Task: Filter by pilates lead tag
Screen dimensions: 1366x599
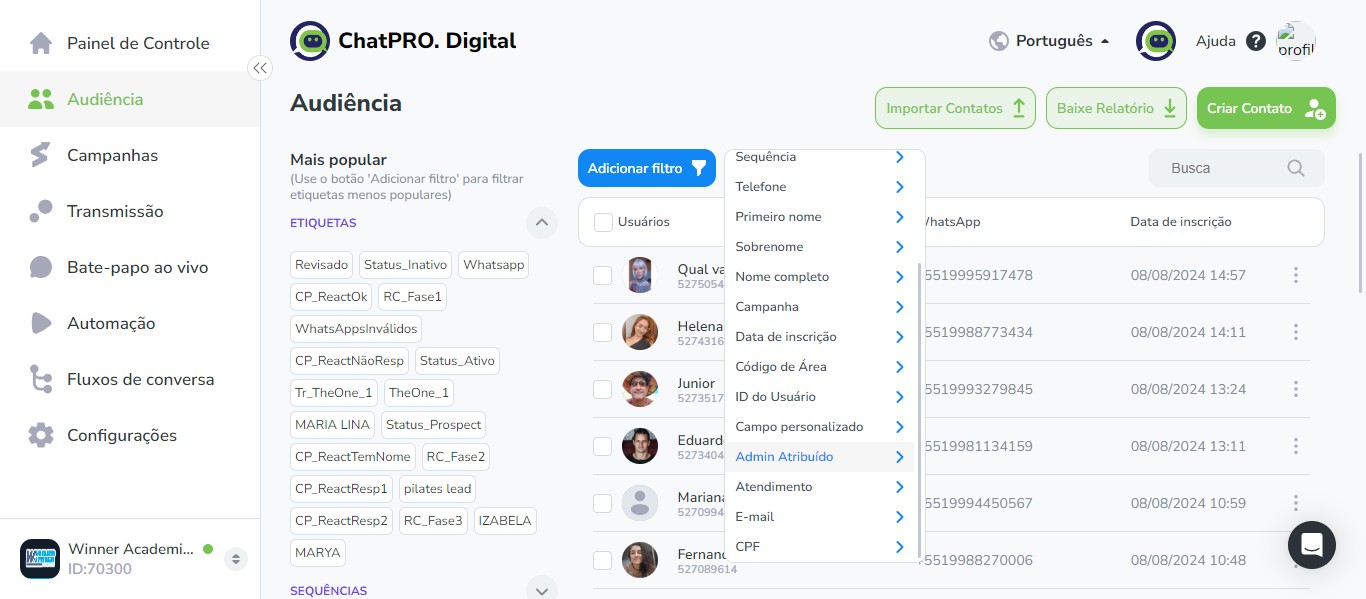Action: [437, 489]
